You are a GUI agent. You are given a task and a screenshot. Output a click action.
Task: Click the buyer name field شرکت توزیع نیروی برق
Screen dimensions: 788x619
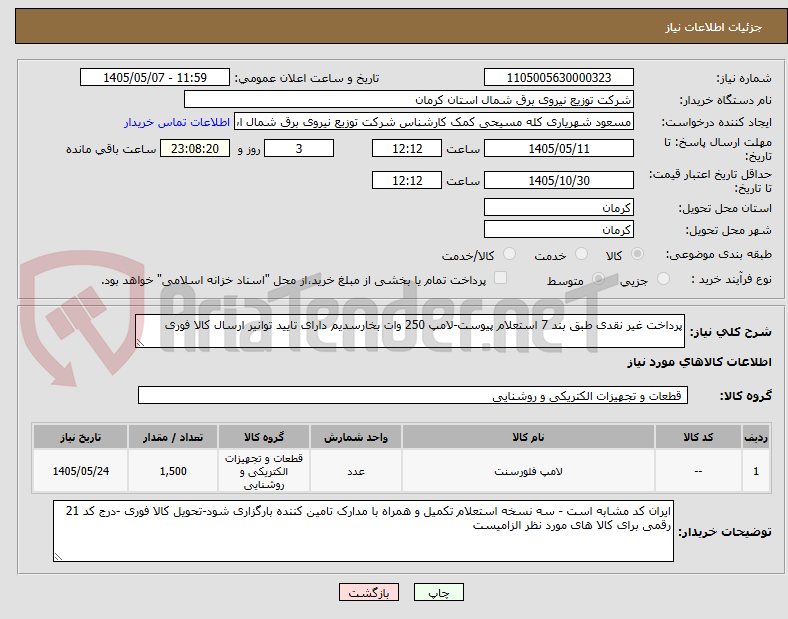(409, 99)
